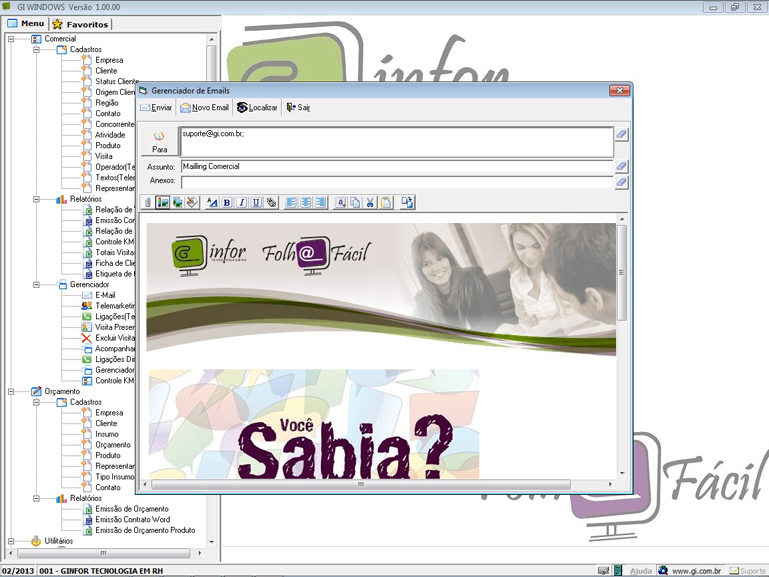The height and width of the screenshot is (577, 769).
Task: Click the globe icon beside www.gi.com.br
Action: pos(663,571)
